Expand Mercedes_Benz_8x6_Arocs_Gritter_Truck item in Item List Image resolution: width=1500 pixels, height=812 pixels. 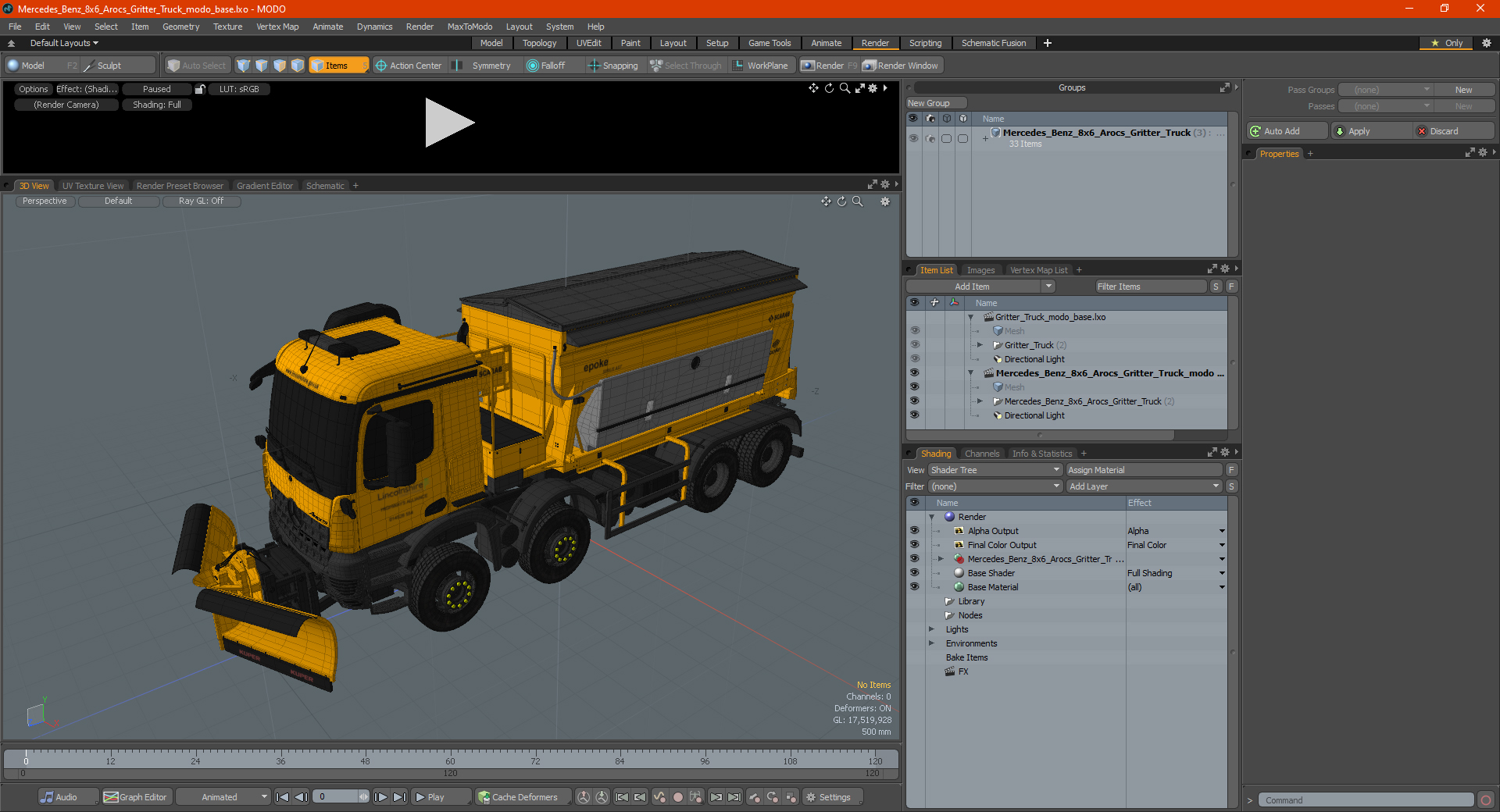point(980,401)
